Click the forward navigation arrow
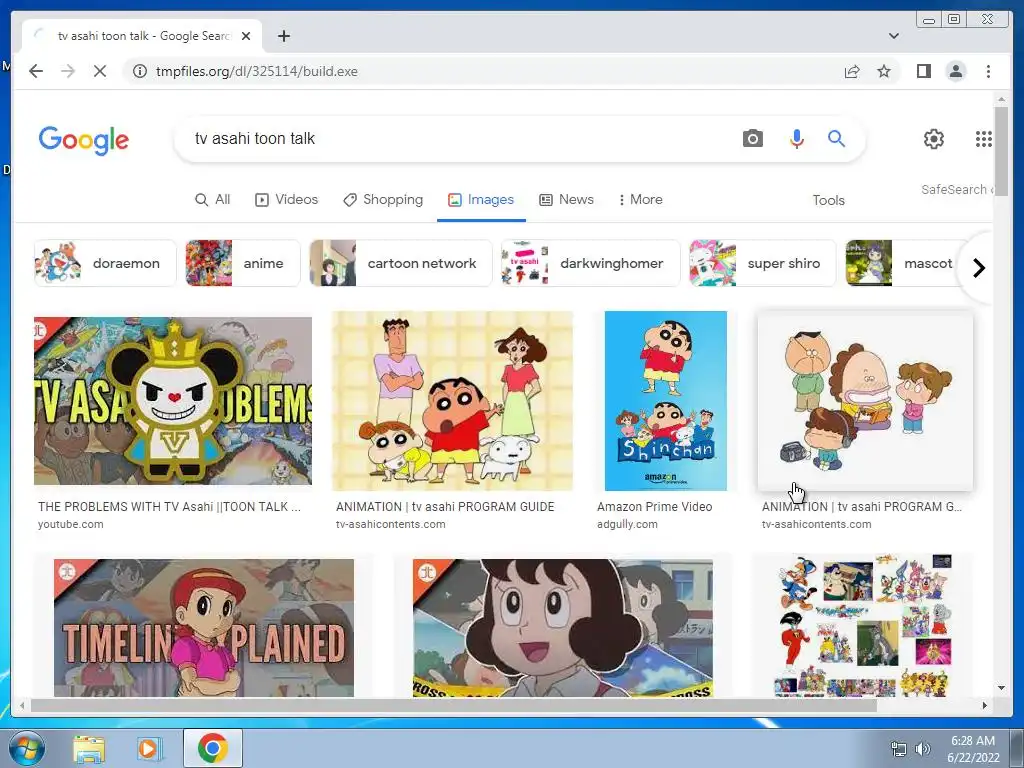This screenshot has width=1024, height=768. (68, 71)
